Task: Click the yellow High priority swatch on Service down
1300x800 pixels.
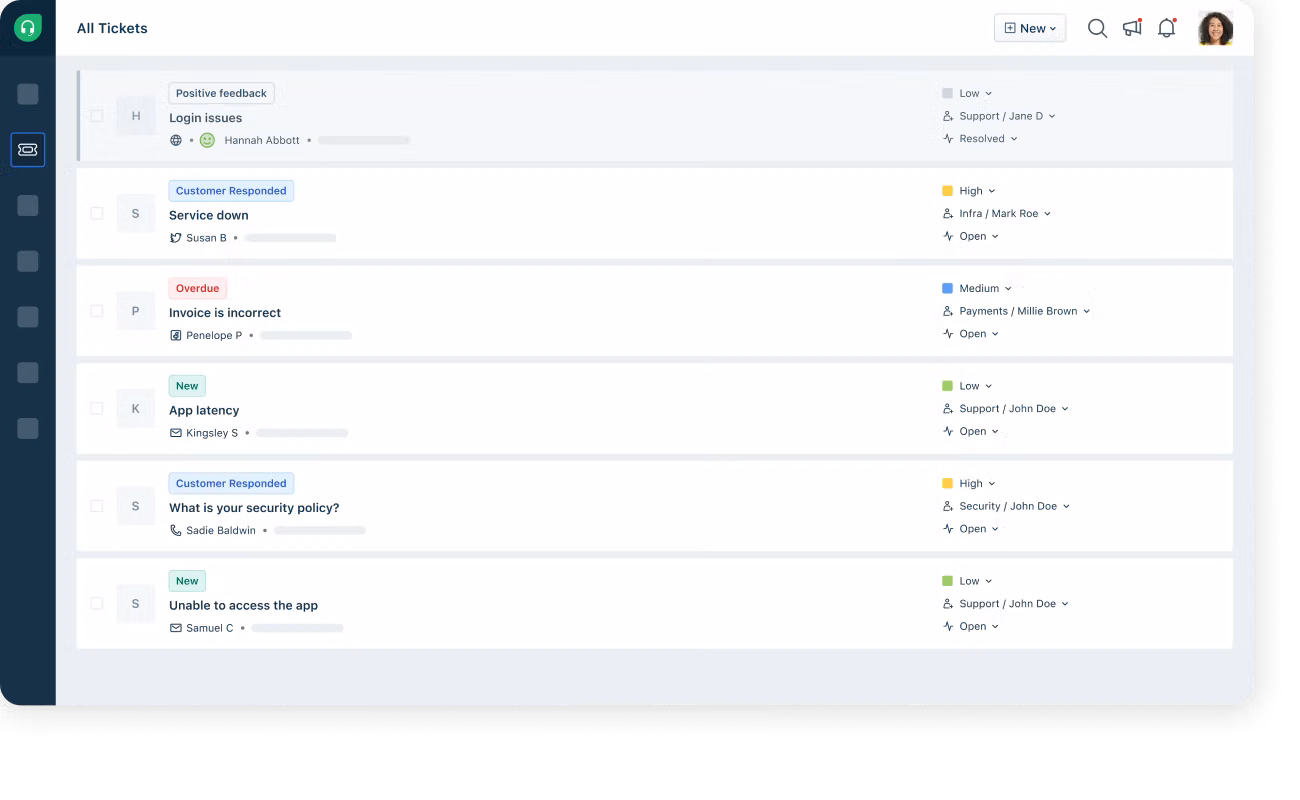Action: [947, 191]
